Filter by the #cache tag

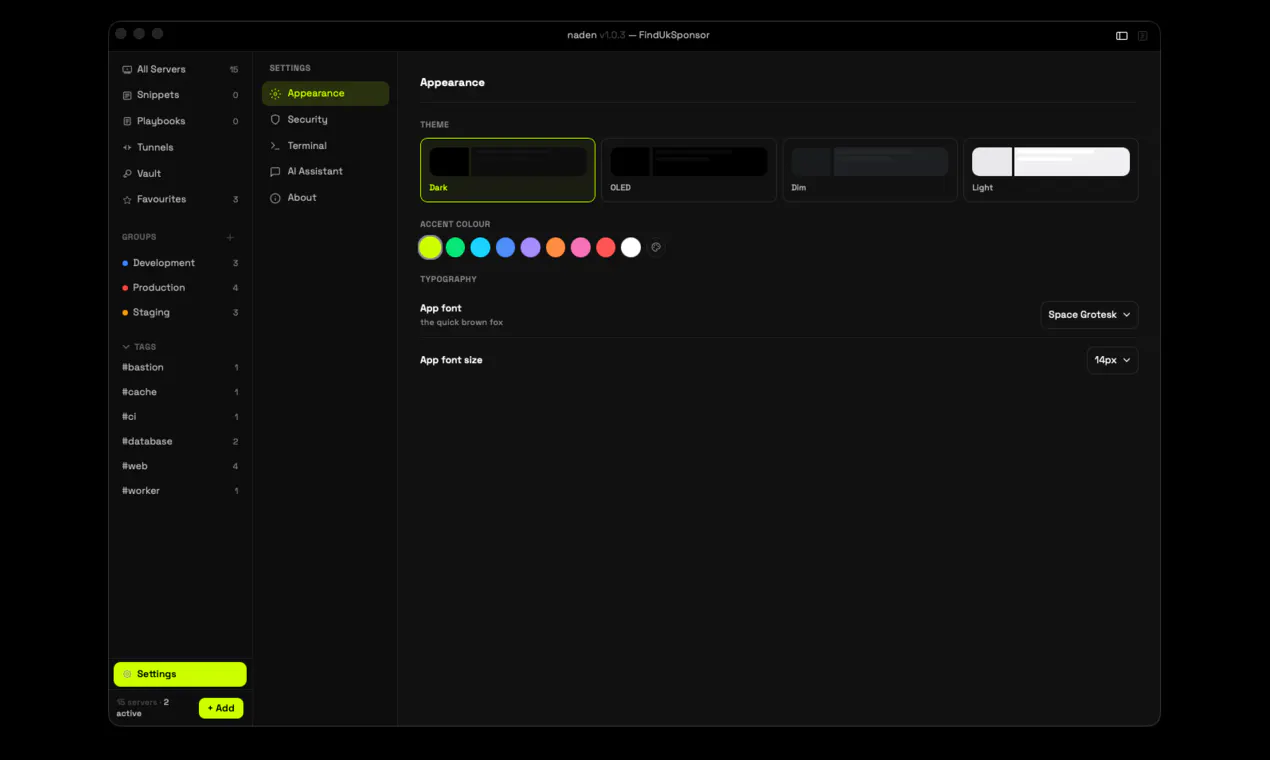(180, 392)
